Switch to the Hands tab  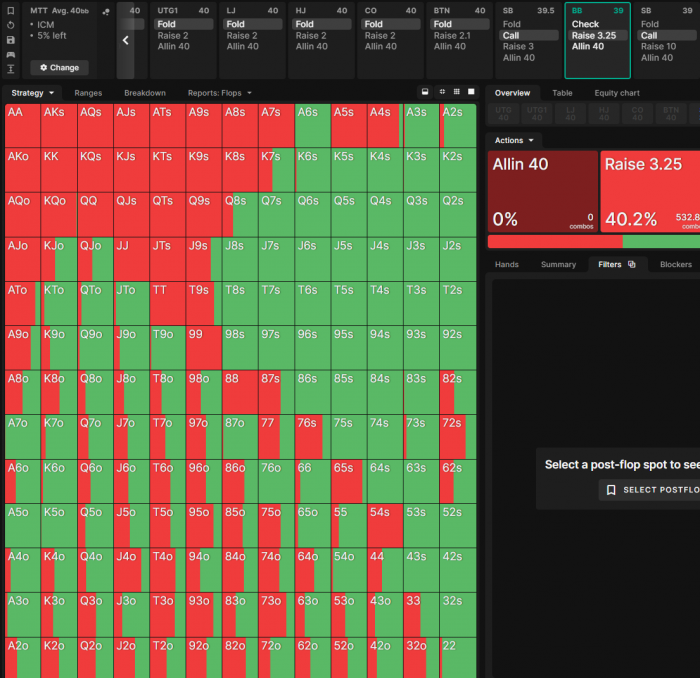pyautogui.click(x=506, y=264)
